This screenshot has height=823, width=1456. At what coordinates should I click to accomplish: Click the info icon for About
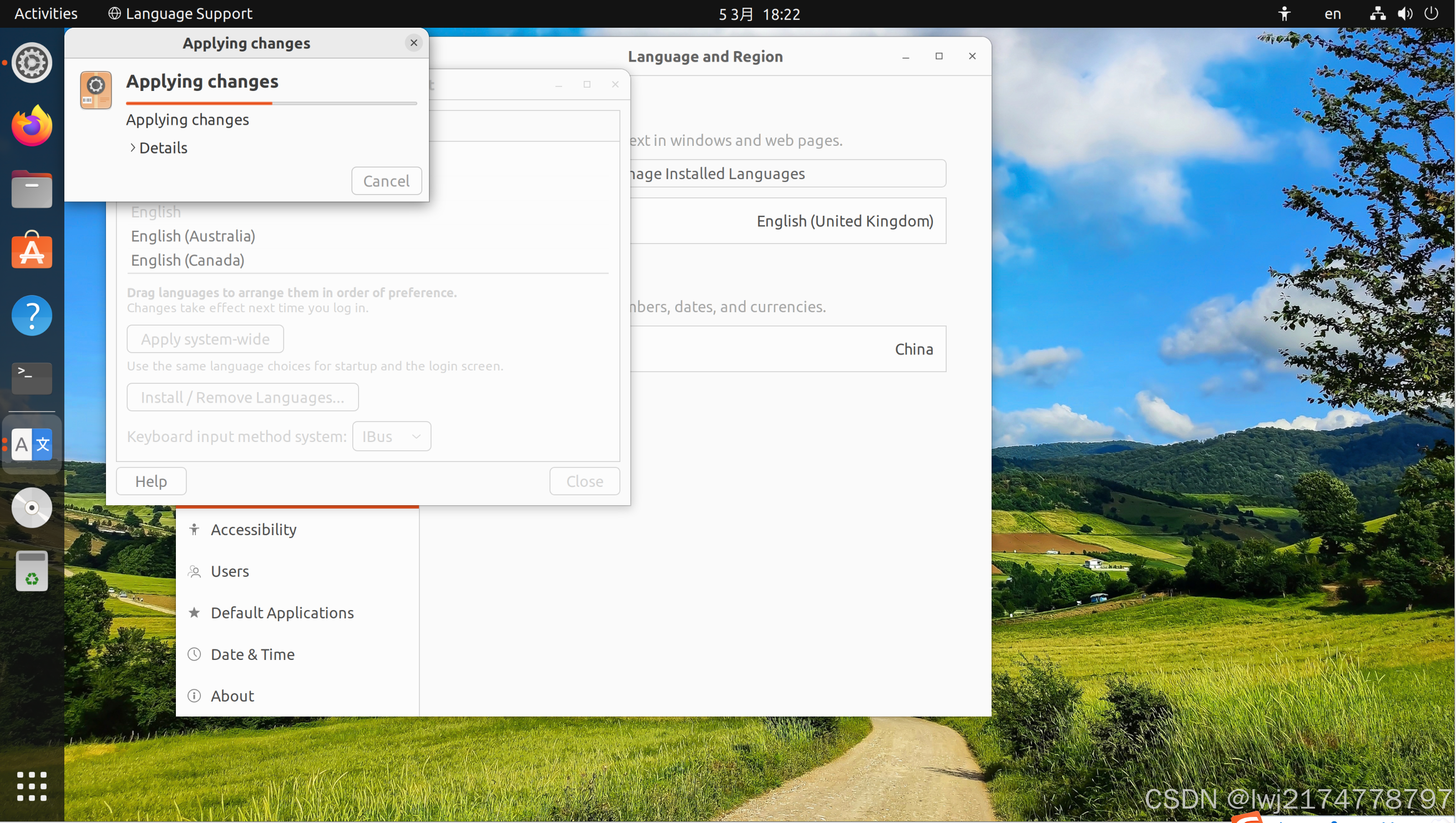point(194,696)
